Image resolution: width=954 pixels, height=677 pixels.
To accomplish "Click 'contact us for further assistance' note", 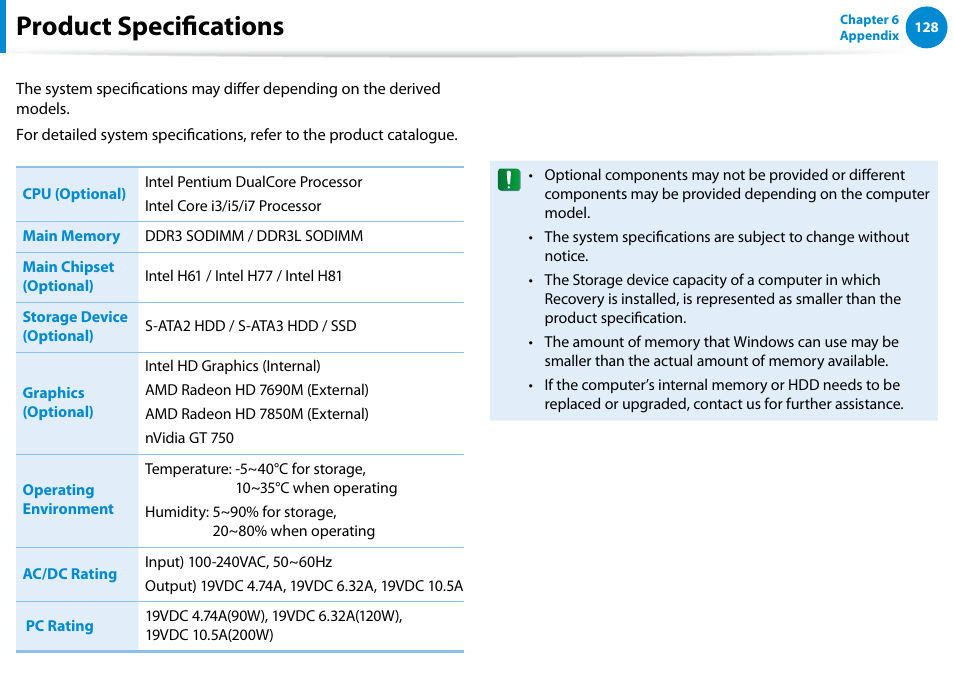I will [x=724, y=395].
